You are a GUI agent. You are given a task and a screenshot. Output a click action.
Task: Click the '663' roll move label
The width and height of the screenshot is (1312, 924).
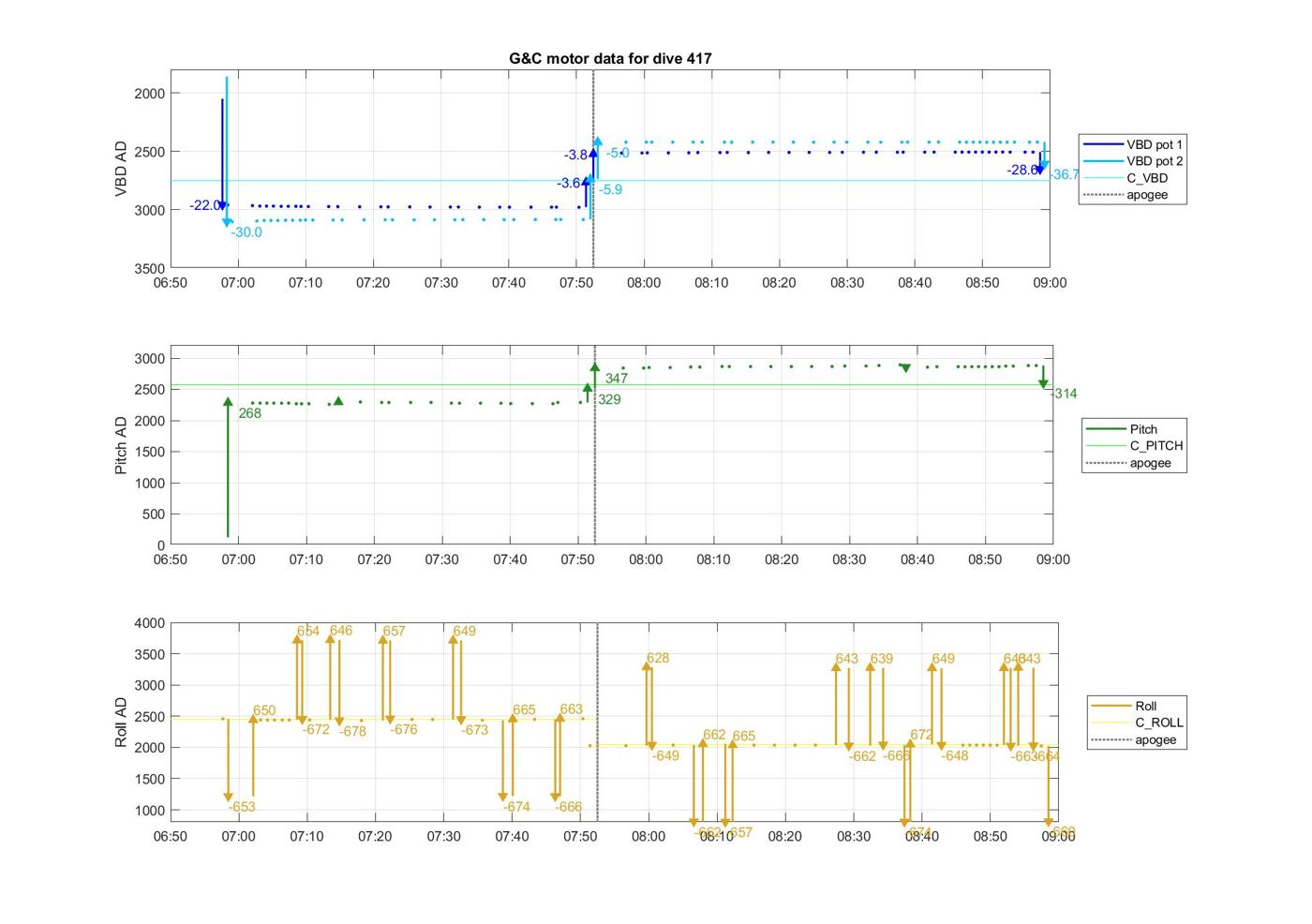click(571, 709)
